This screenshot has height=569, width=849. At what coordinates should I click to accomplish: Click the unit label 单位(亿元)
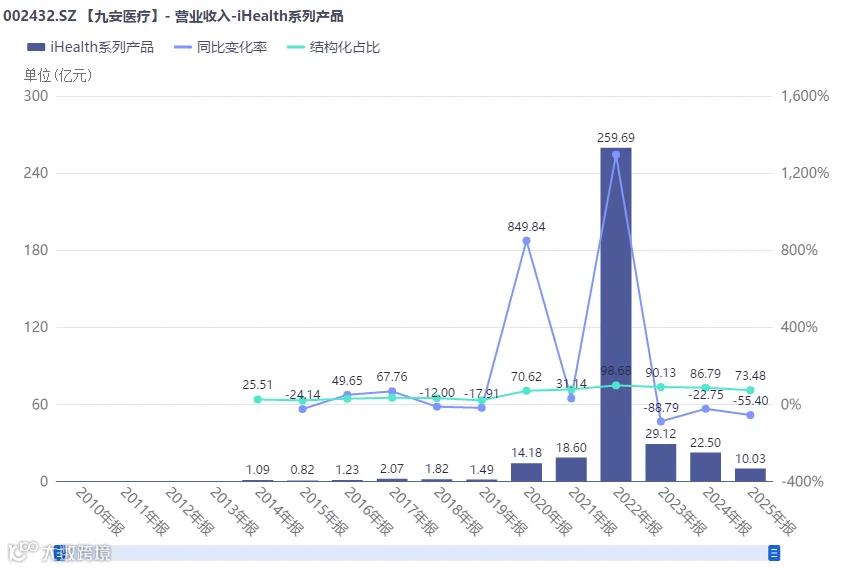57,75
